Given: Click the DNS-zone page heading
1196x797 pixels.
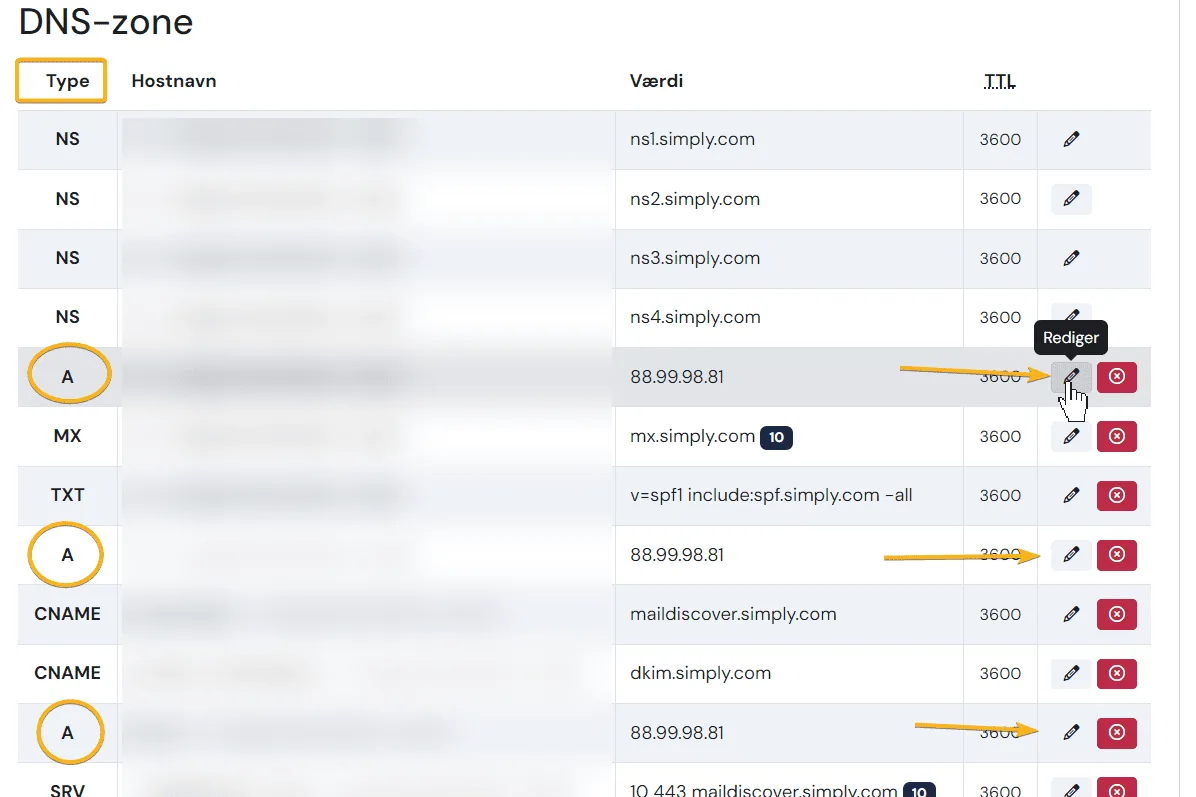Looking at the screenshot, I should click(106, 21).
